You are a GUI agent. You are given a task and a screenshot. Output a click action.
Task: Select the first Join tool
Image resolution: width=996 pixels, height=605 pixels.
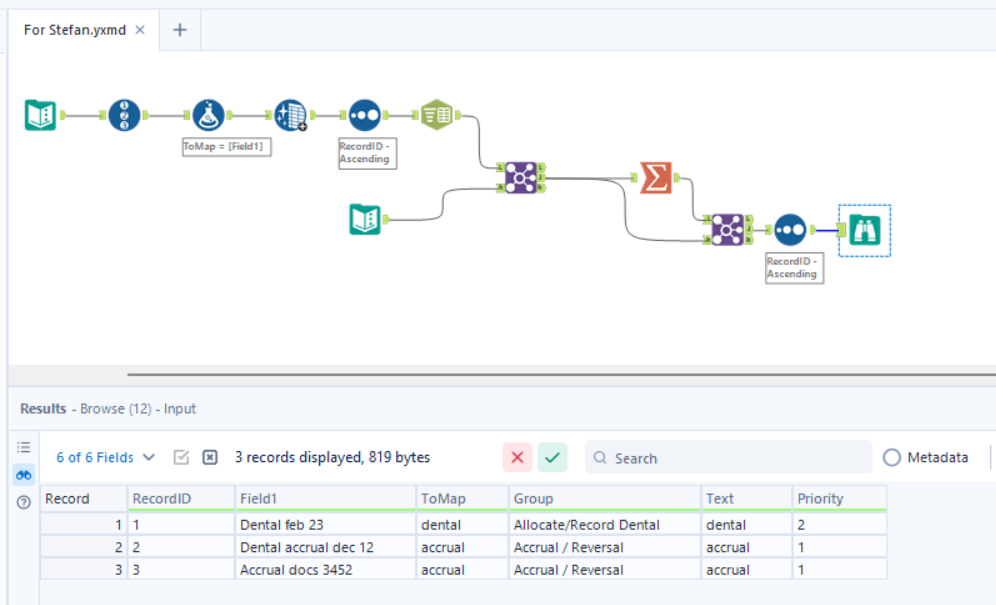521,177
